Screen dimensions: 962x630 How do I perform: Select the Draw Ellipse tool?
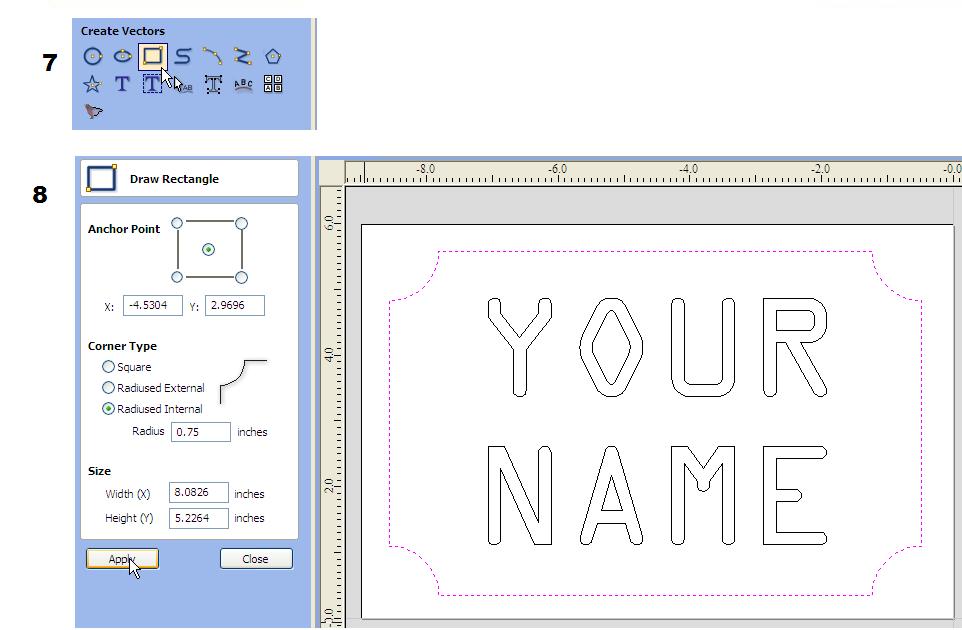(123, 56)
